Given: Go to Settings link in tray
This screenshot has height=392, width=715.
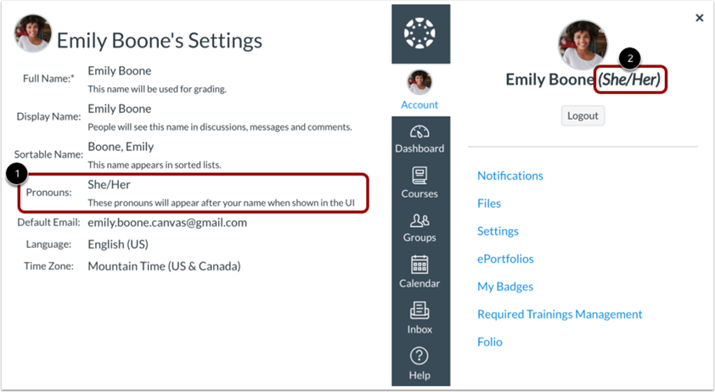Looking at the screenshot, I should (498, 231).
